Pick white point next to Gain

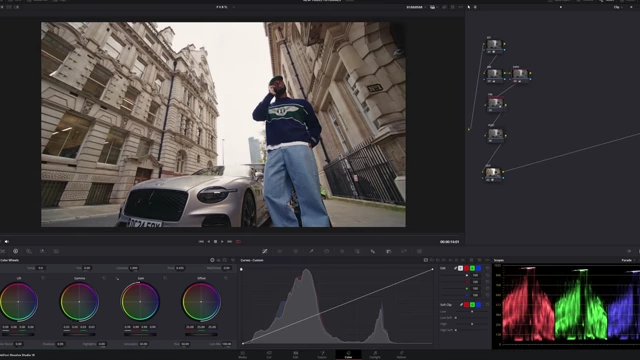[x=117, y=278]
